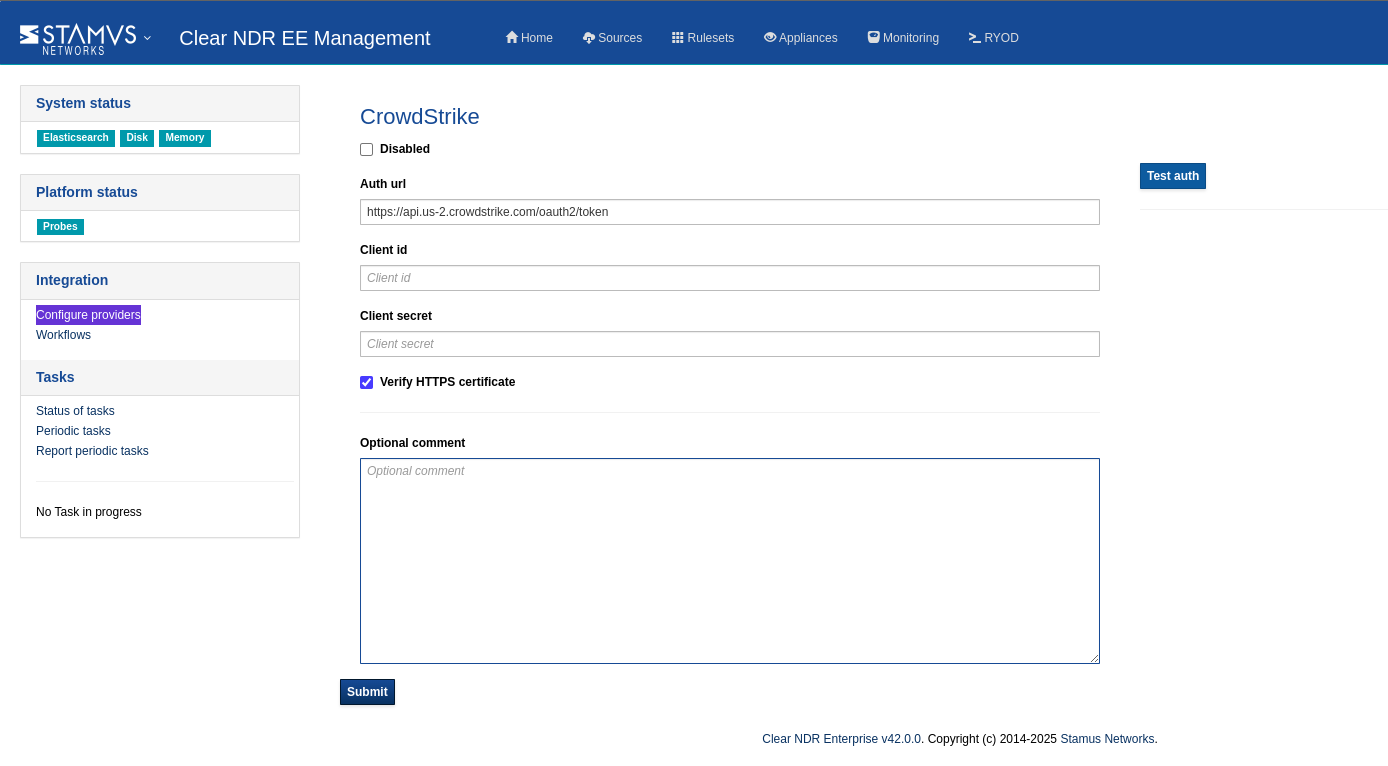Click the Stamus Networks logo
The width and height of the screenshot is (1388, 766).
click(78, 38)
